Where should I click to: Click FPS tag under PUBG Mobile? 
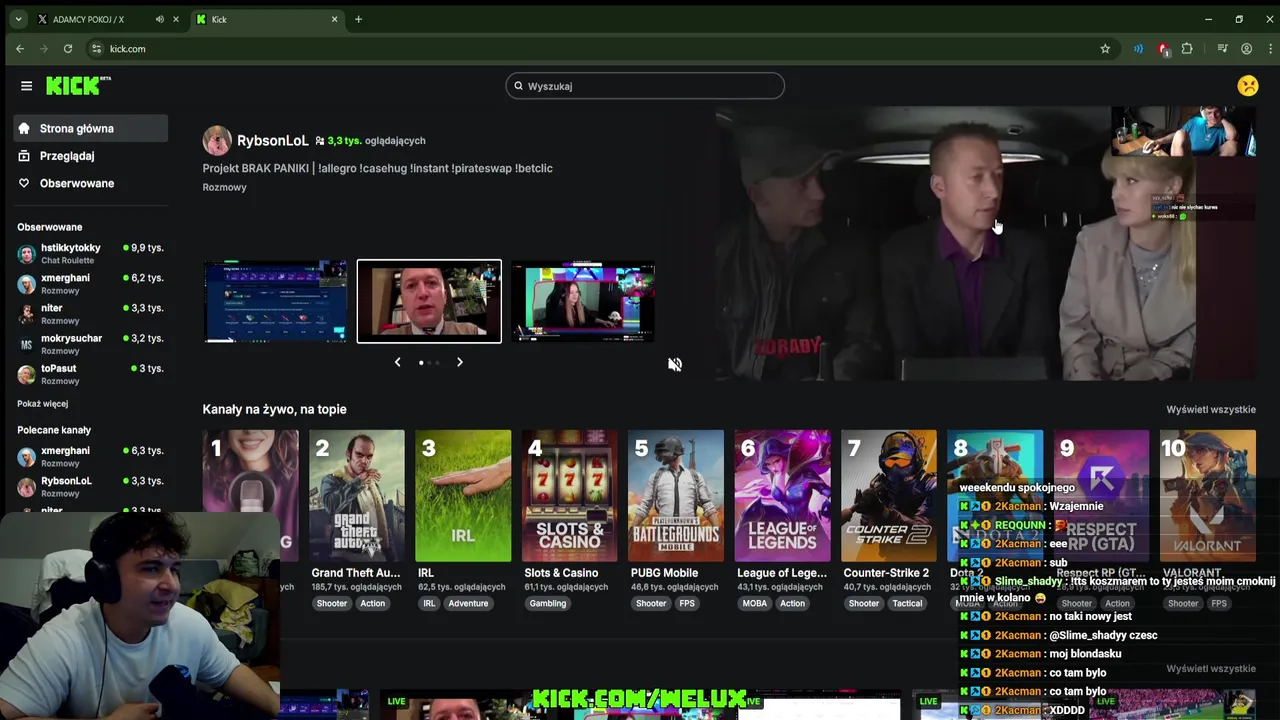pos(687,604)
